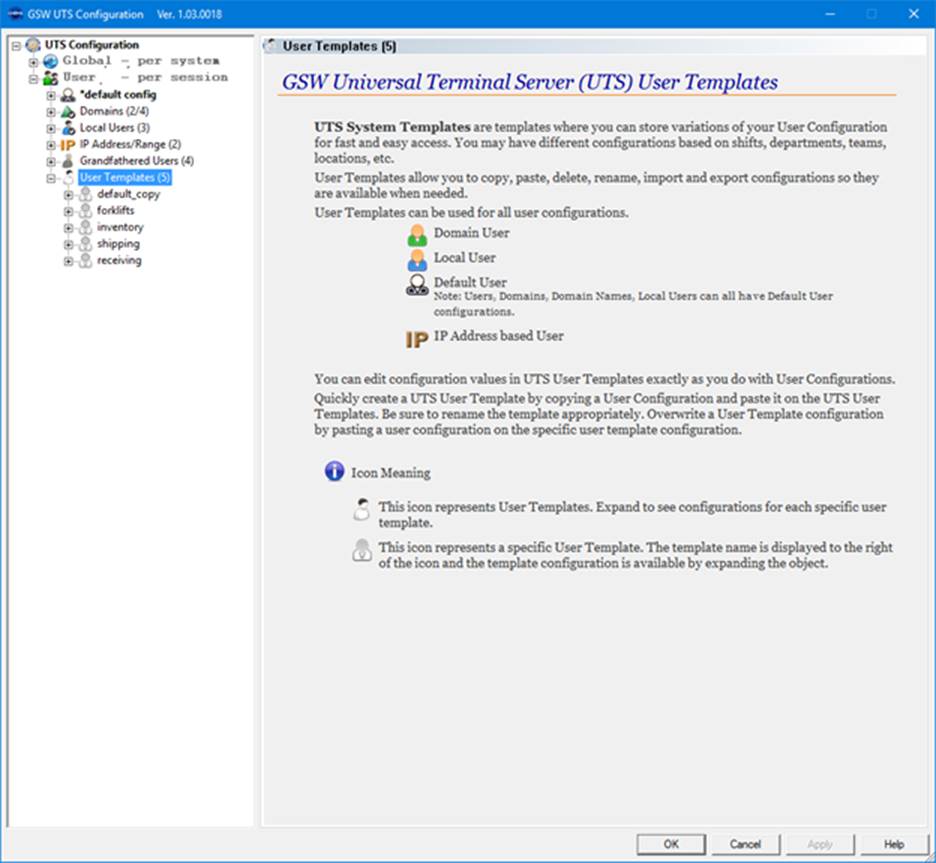Collapse the User Templates (5) node
Image resolution: width=936 pixels, height=863 pixels.
(x=51, y=178)
